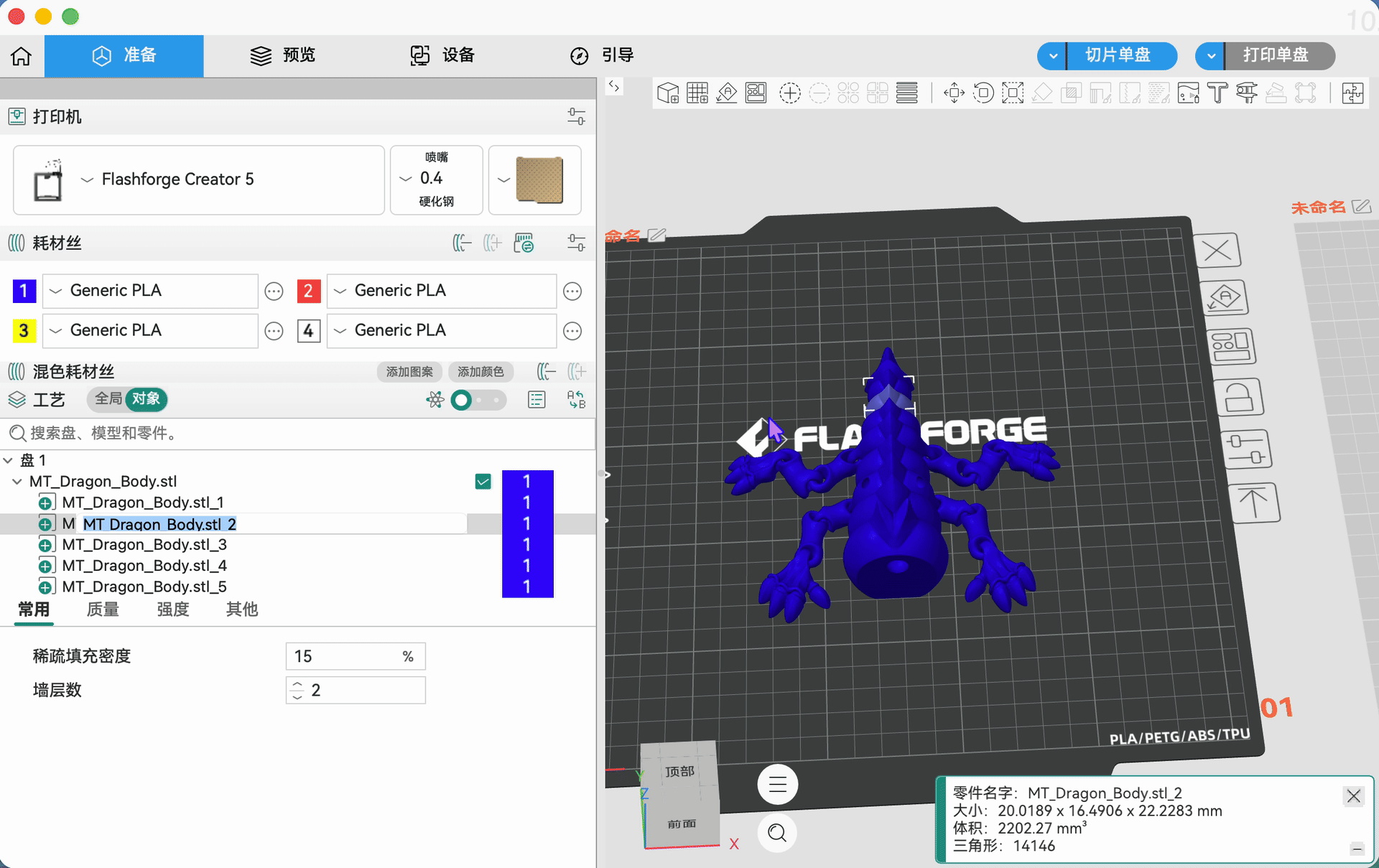
Task: Select the Rotate tool
Action: 983,93
